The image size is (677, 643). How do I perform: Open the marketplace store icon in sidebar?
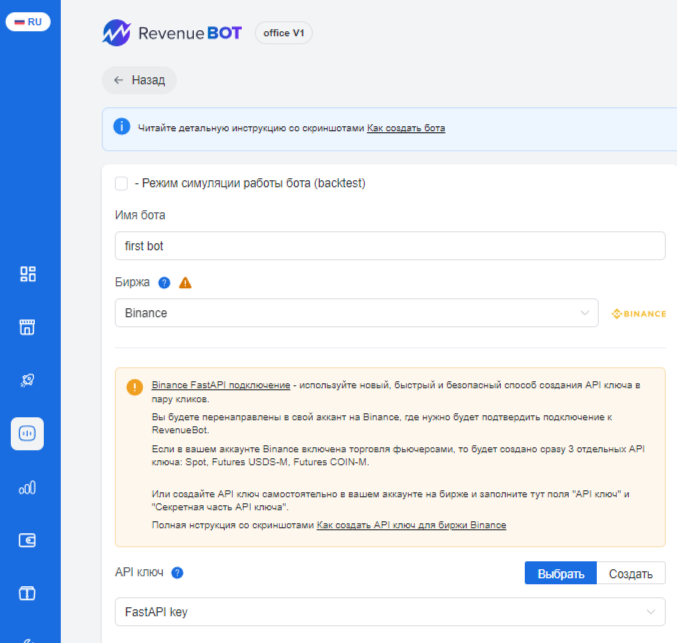28,327
